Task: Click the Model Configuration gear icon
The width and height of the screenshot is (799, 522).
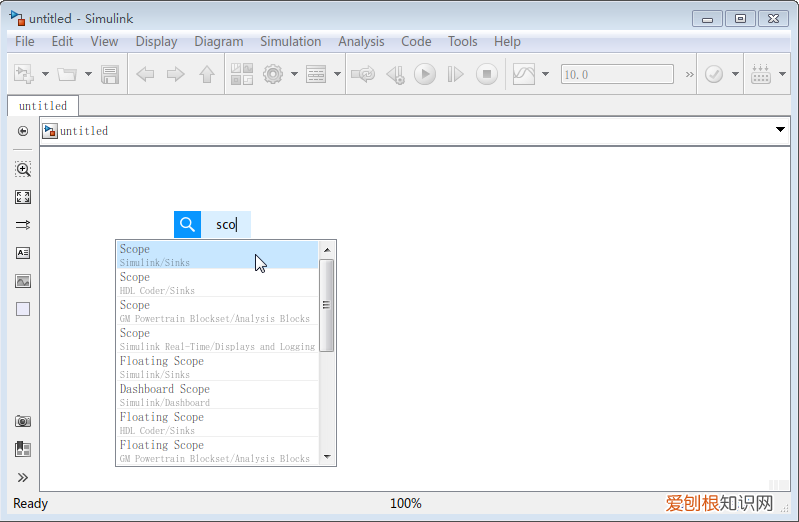Action: [272, 74]
